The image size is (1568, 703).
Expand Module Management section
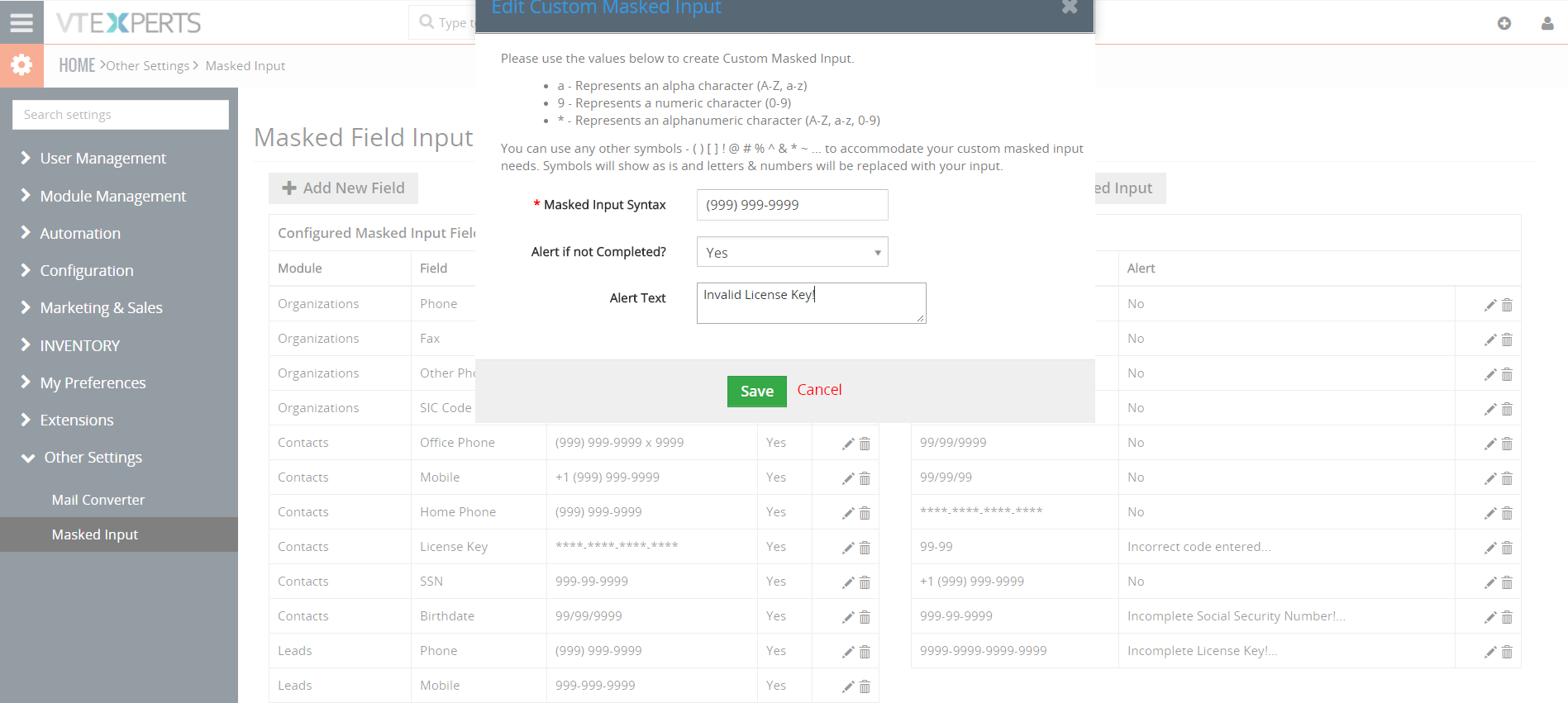[x=112, y=196]
